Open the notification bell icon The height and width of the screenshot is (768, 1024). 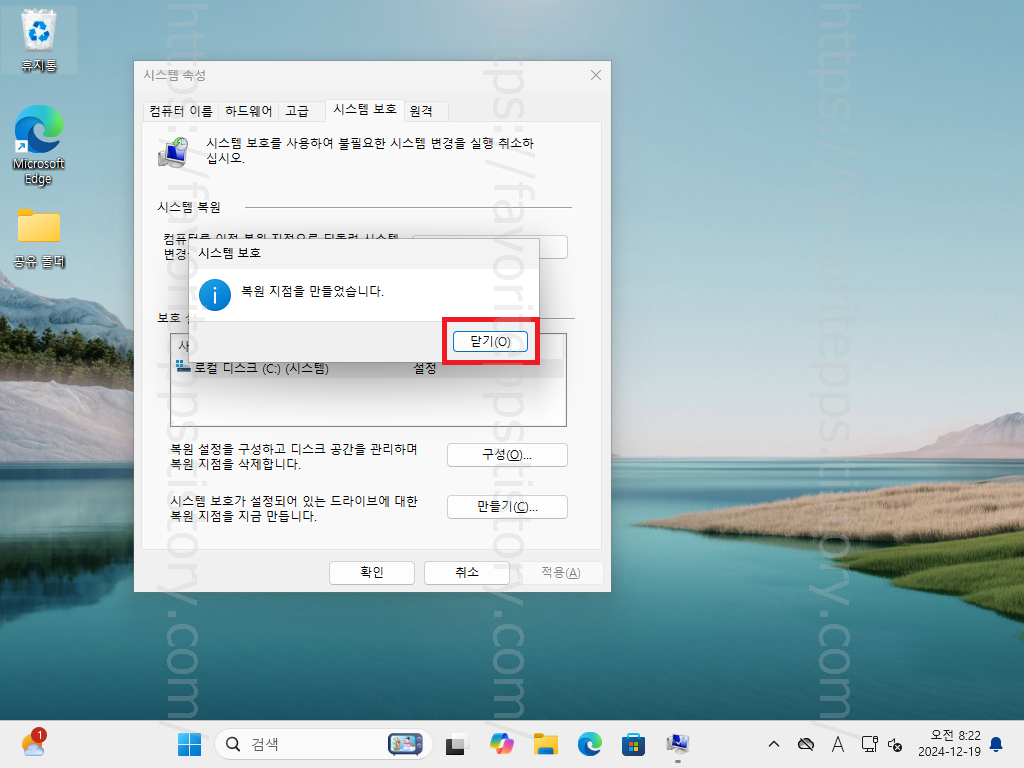(997, 744)
